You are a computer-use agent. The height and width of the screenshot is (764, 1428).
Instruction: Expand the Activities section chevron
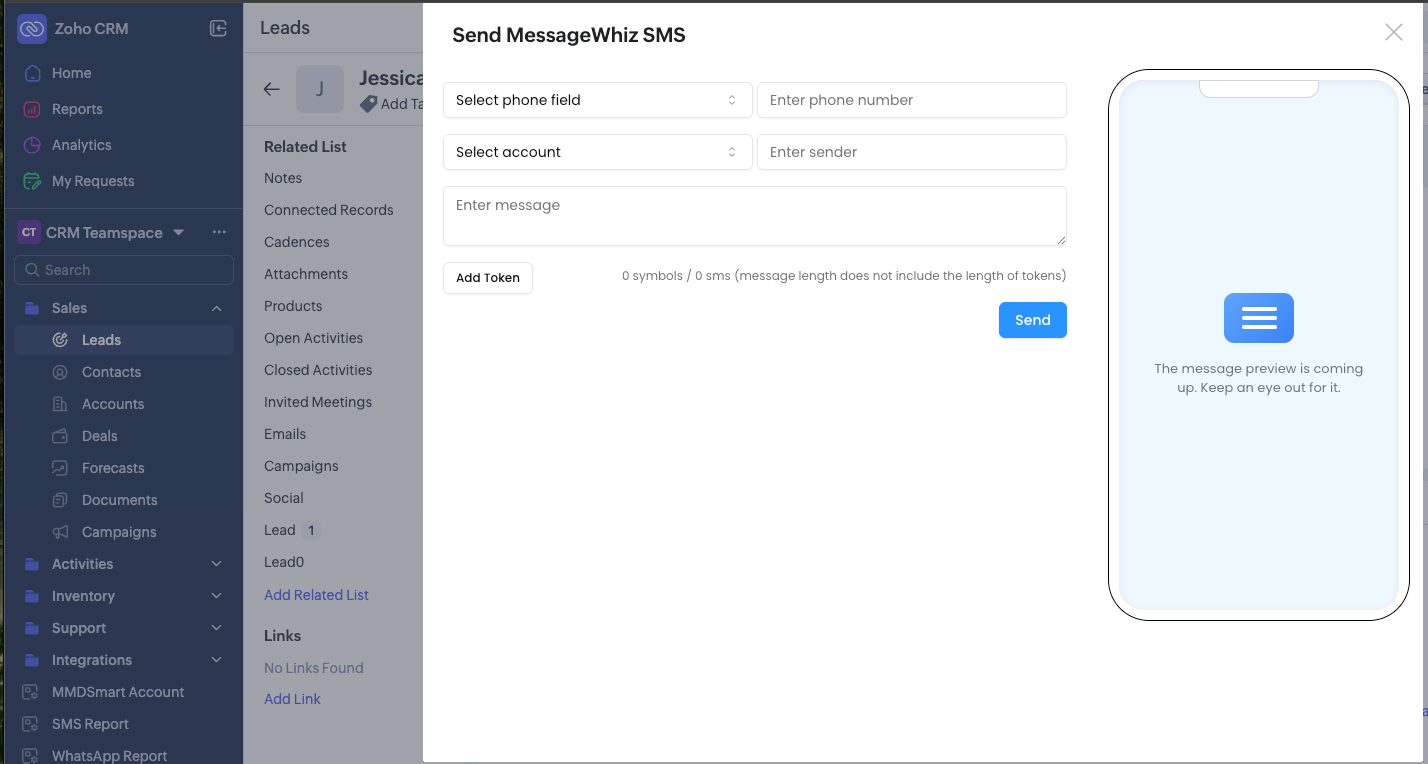coord(217,564)
